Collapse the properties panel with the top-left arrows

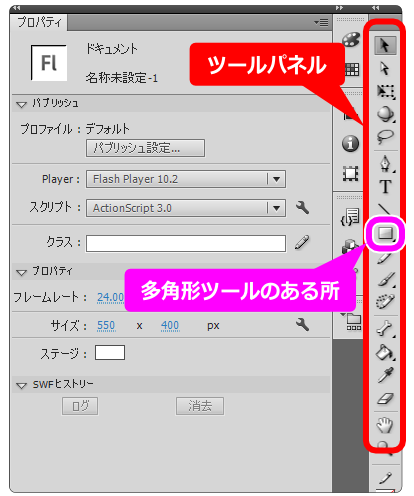(x=17, y=7)
